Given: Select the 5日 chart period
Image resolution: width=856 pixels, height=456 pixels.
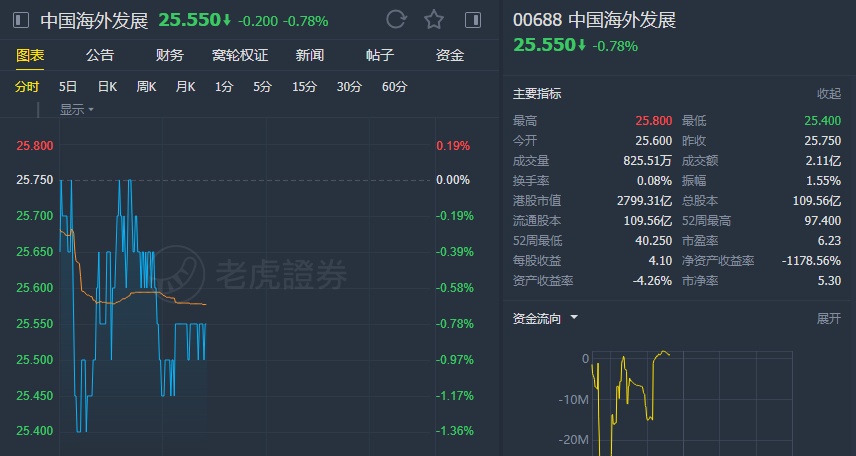Looking at the screenshot, I should (68, 87).
